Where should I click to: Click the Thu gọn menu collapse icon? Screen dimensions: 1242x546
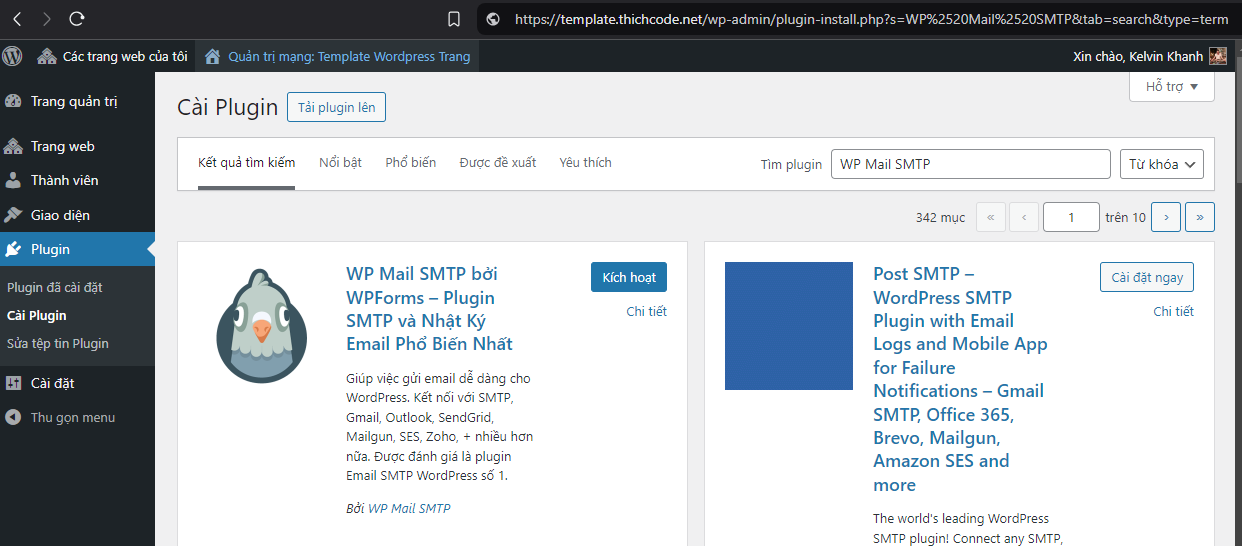pos(13,417)
